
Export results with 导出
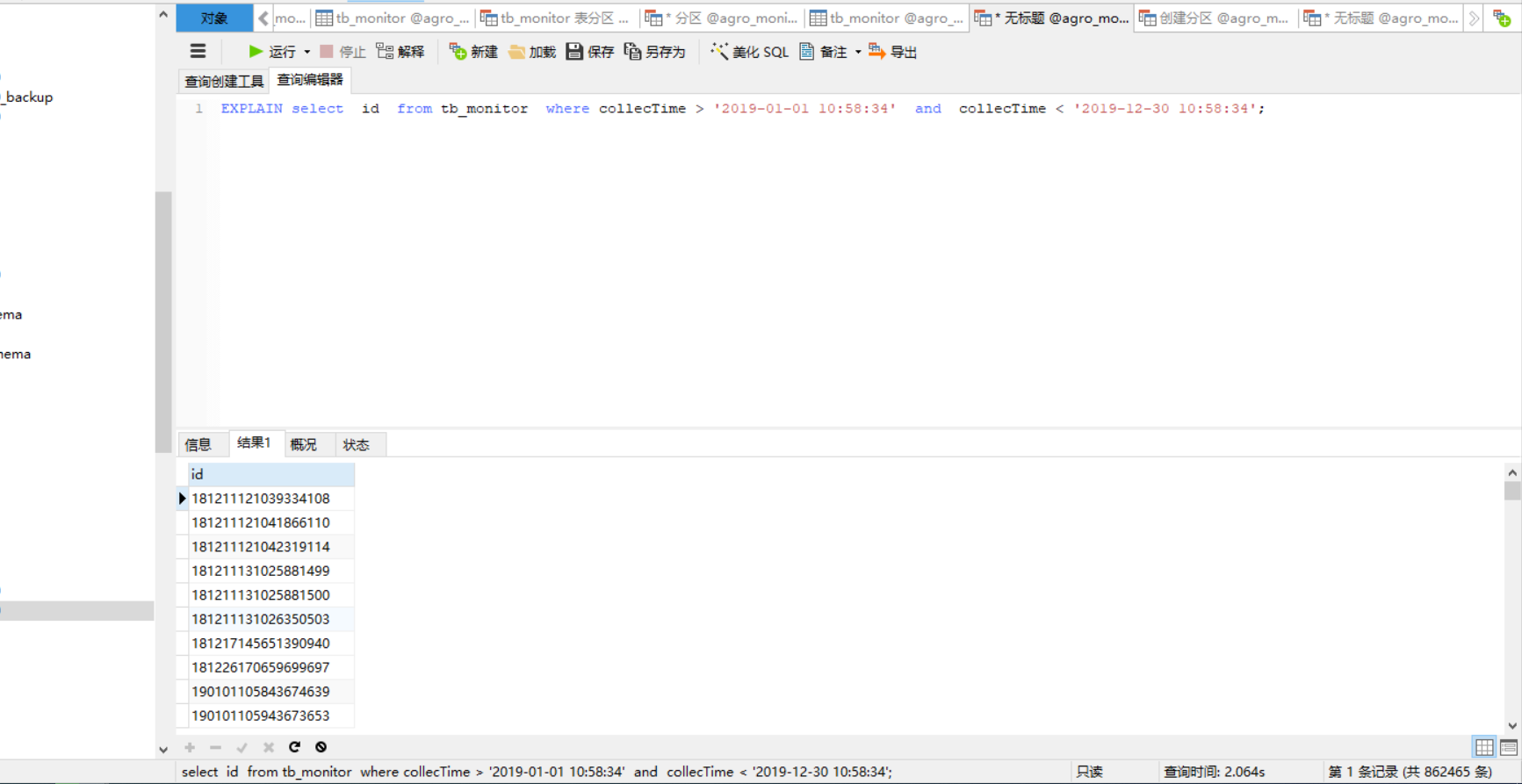click(893, 52)
